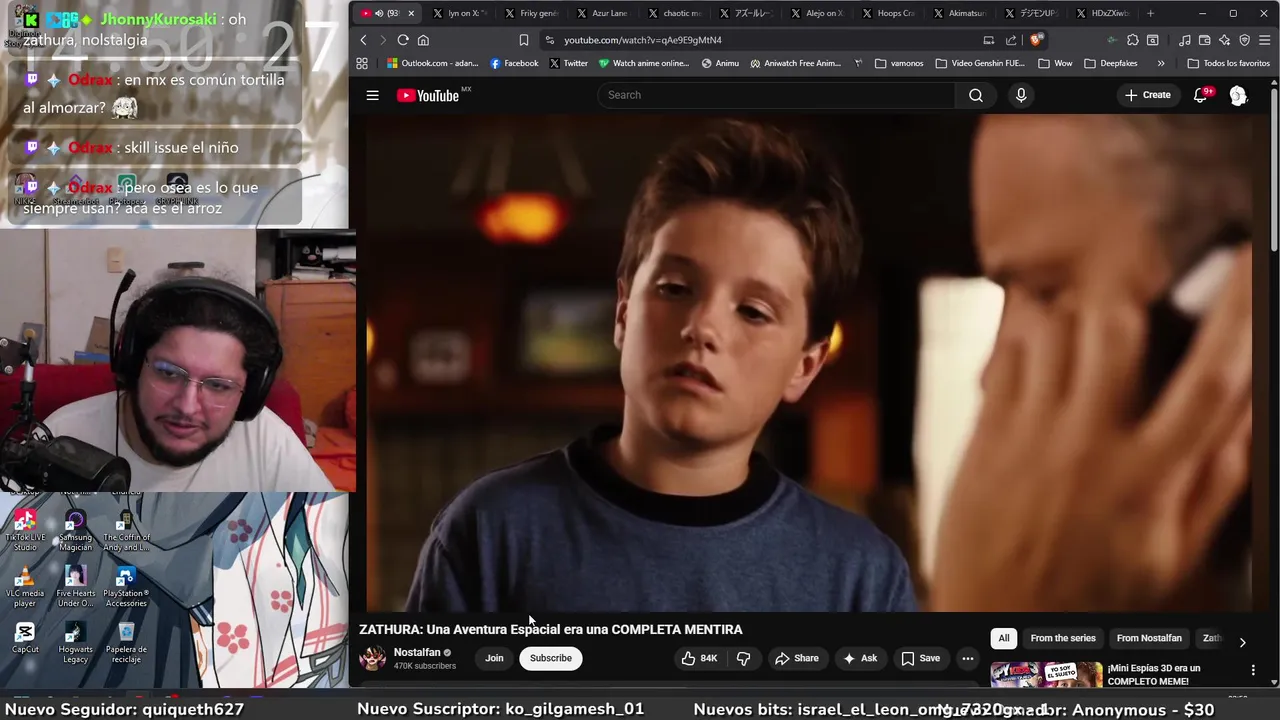Bookmark this page with the bookmark icon

click(524, 40)
